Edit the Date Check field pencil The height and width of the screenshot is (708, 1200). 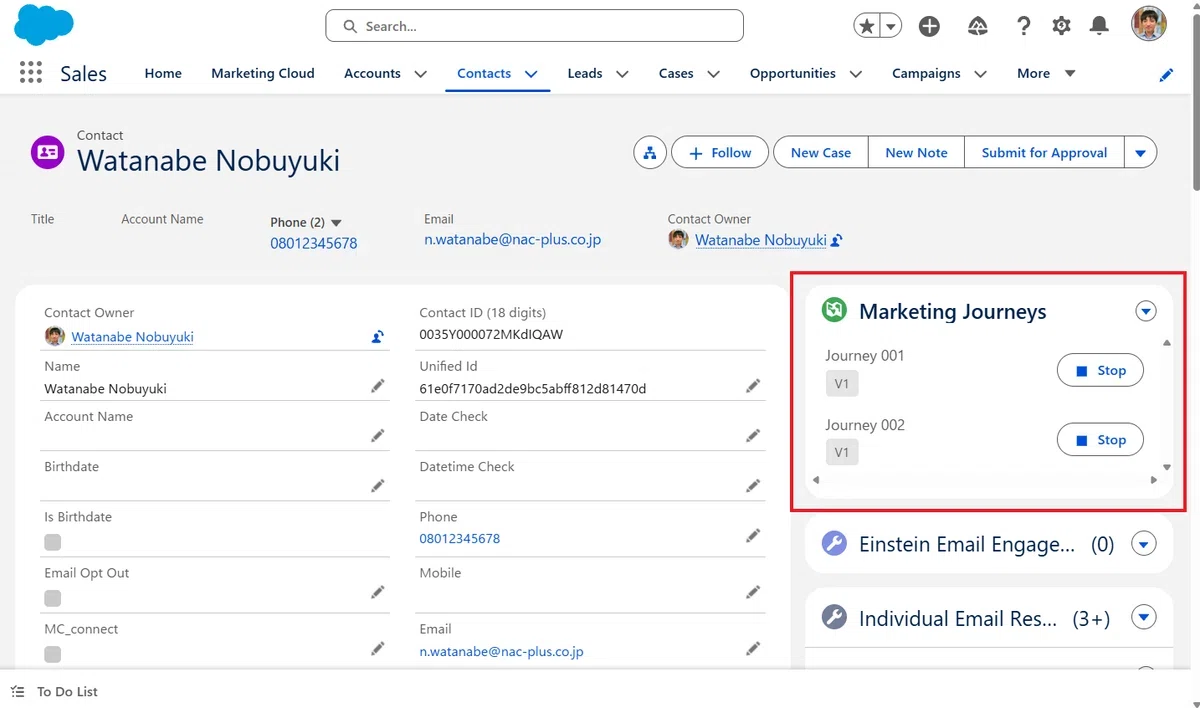tap(753, 435)
